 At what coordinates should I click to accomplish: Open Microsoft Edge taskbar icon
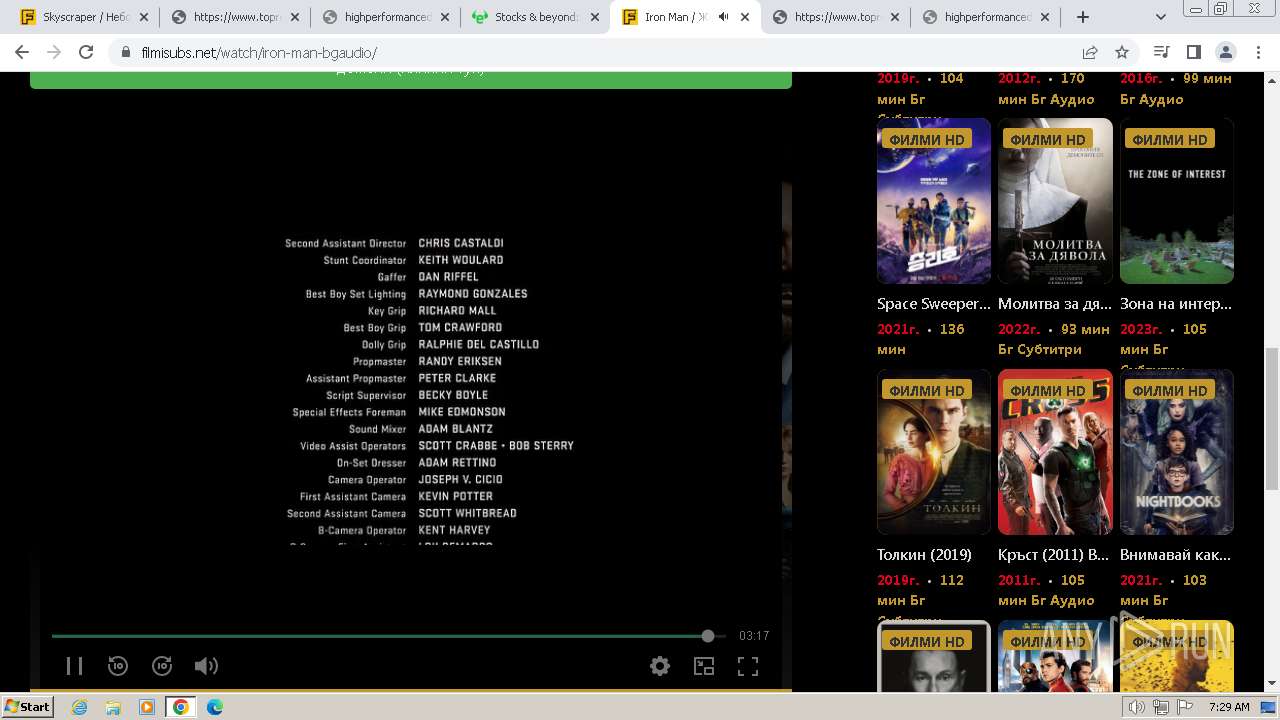pos(214,707)
